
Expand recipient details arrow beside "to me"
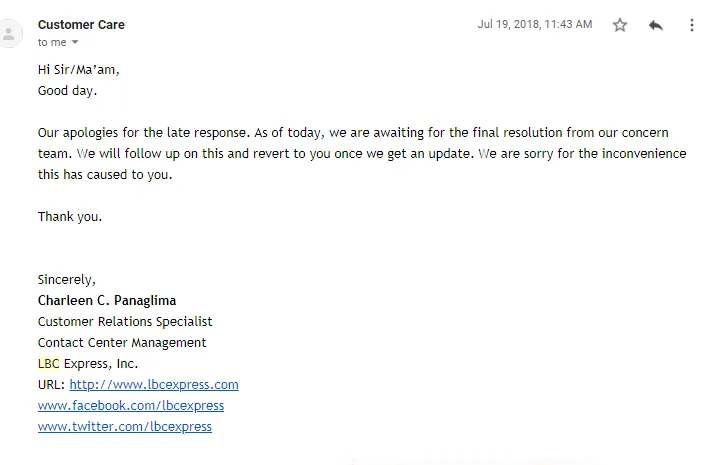tap(75, 43)
